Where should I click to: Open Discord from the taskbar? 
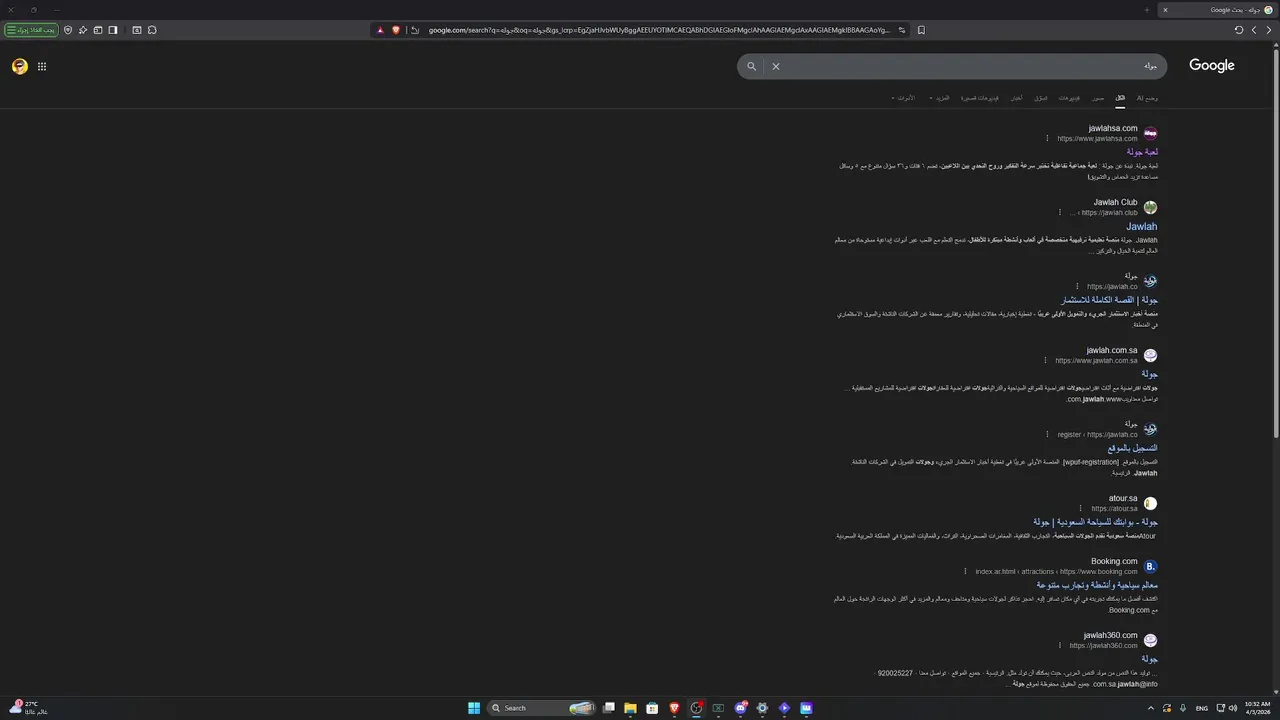pos(740,708)
